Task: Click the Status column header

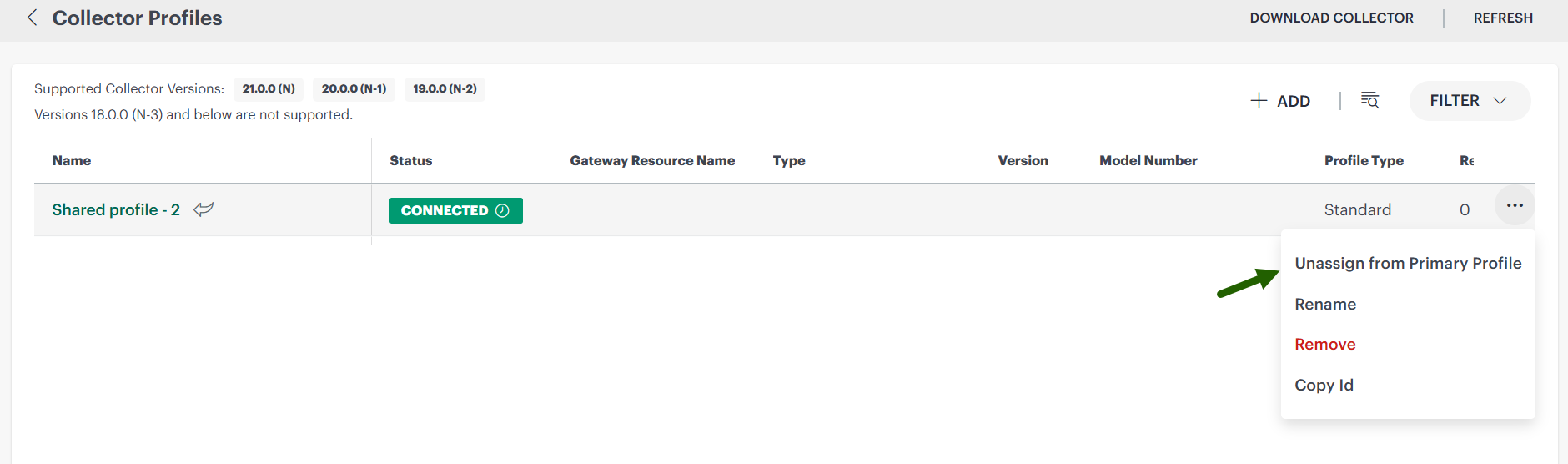Action: 410,160
